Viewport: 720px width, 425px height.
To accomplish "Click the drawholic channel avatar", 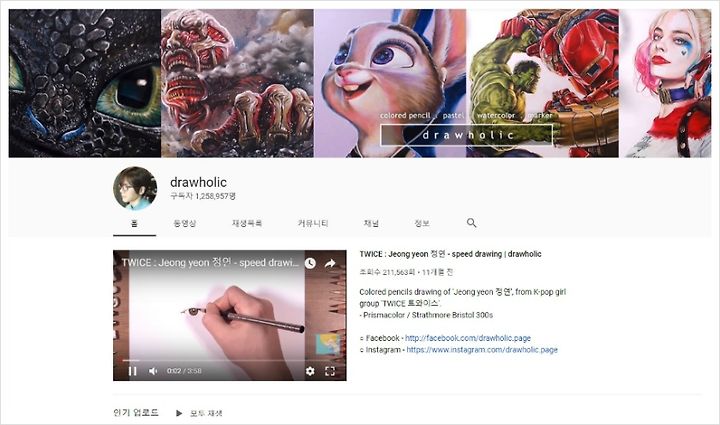I will [x=135, y=188].
